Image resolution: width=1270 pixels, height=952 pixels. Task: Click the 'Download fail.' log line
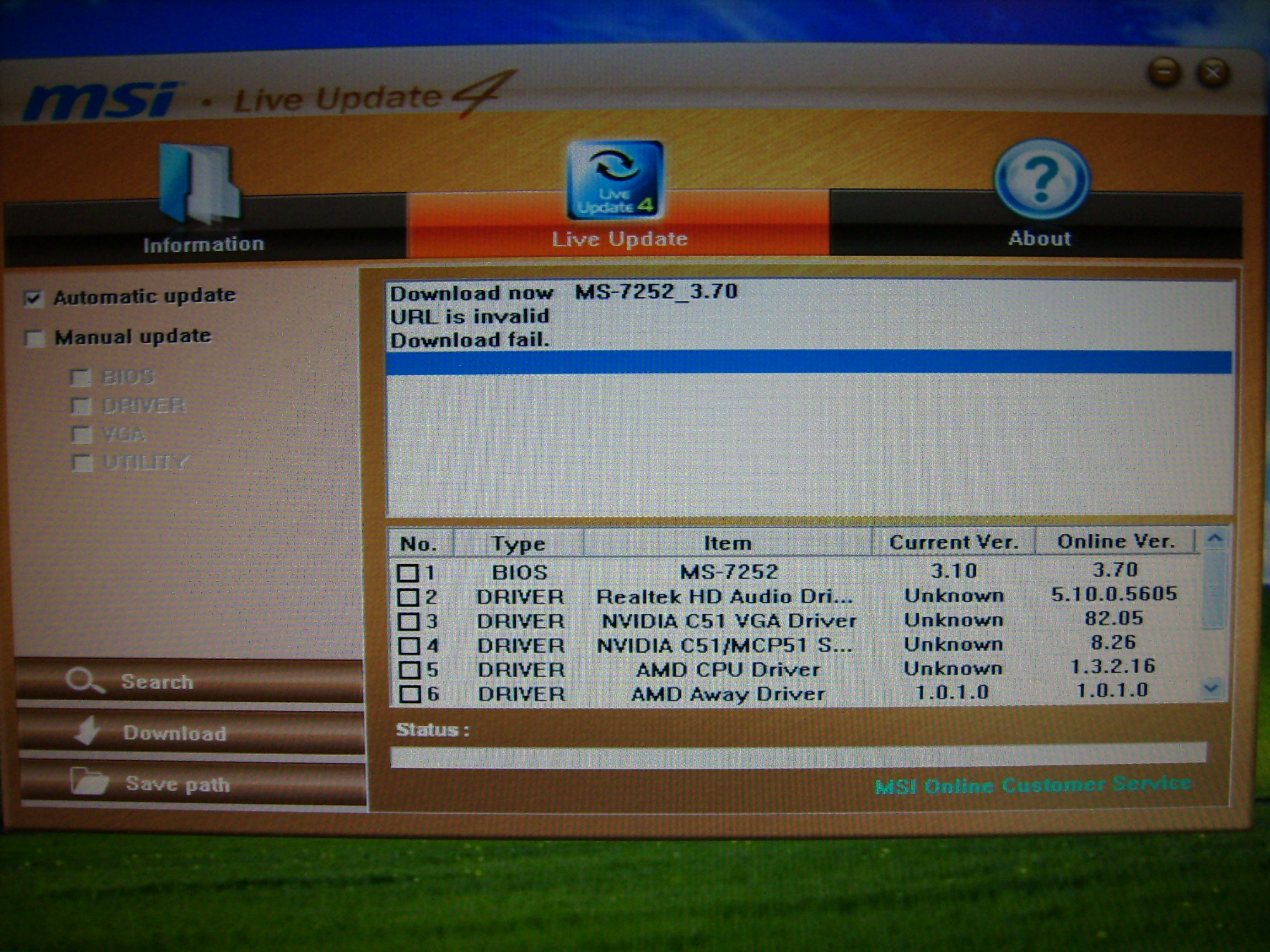pos(470,340)
